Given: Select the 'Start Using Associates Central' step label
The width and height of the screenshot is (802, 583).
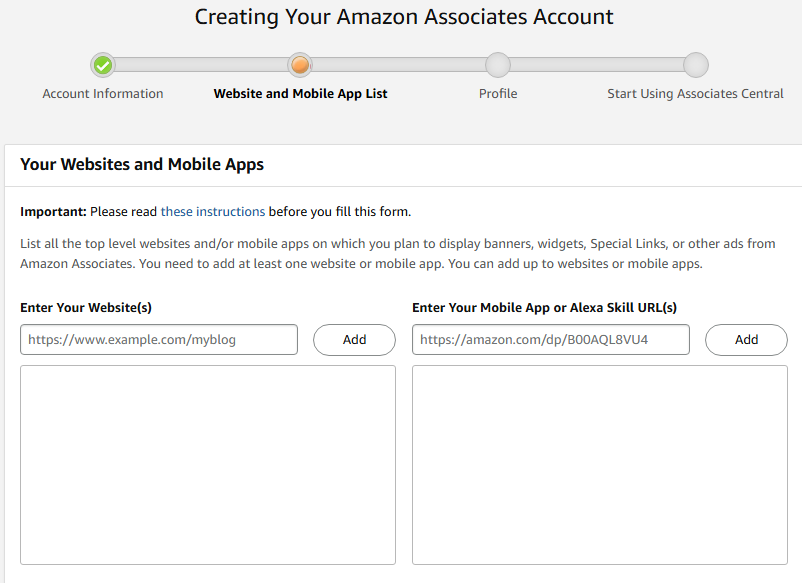Looking at the screenshot, I should tap(696, 94).
